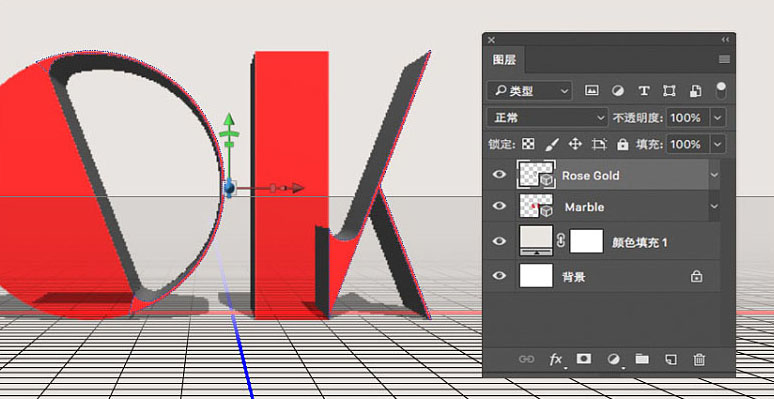Filter layers by smart object icon
This screenshot has height=399, width=774.
(x=696, y=91)
